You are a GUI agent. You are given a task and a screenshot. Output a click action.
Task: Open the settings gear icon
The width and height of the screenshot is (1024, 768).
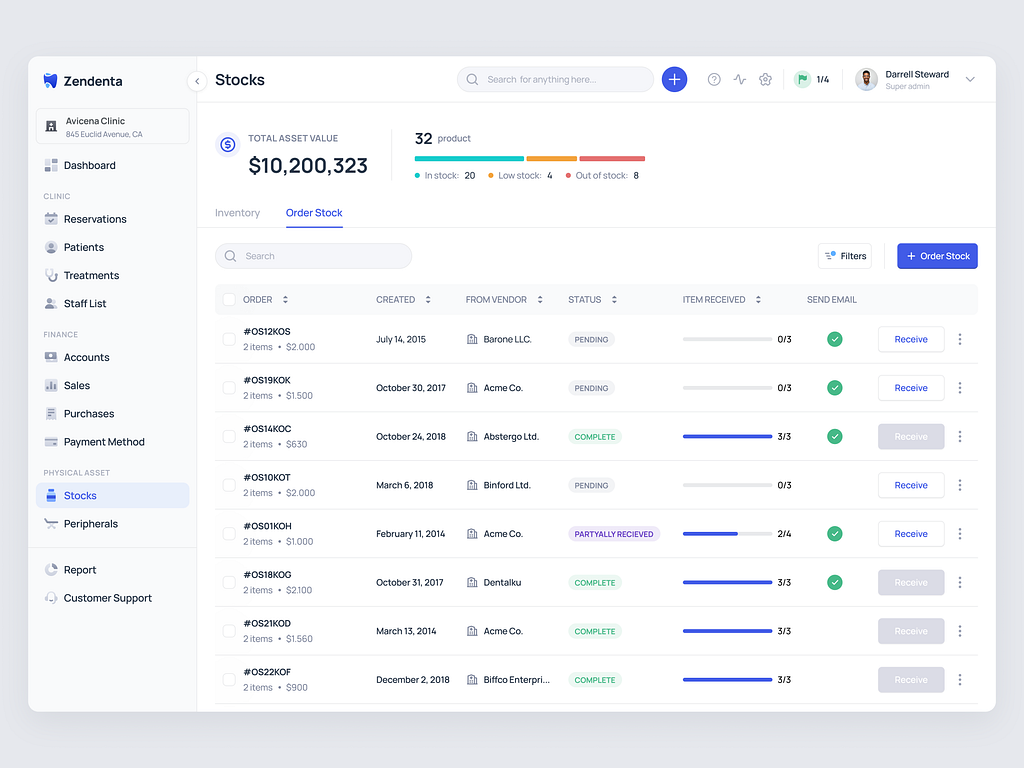[x=765, y=80]
